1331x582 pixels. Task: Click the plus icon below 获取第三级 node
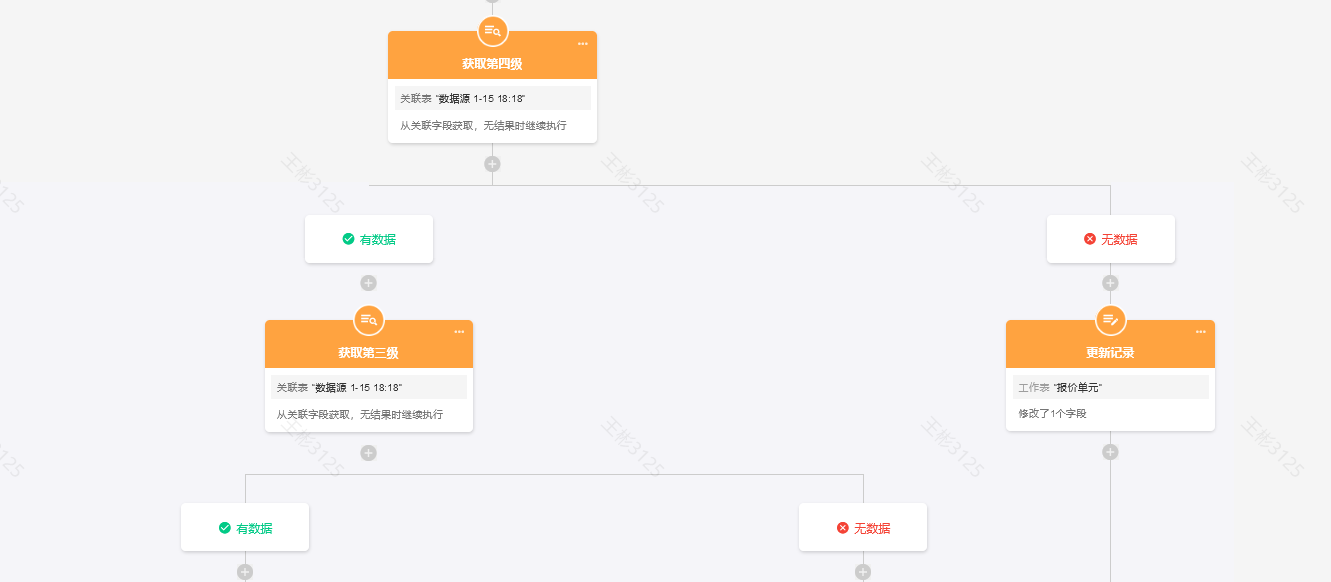[369, 452]
